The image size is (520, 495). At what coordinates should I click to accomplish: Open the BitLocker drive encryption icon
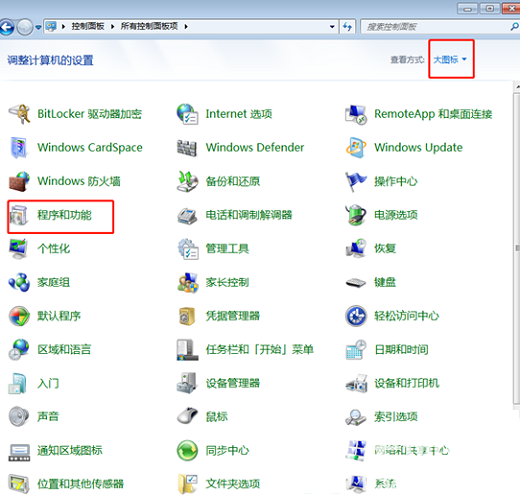pyautogui.click(x=19, y=114)
